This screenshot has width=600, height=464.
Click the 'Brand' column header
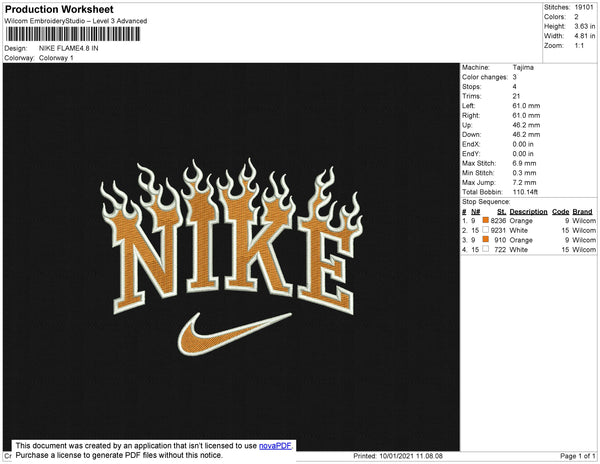coord(582,212)
